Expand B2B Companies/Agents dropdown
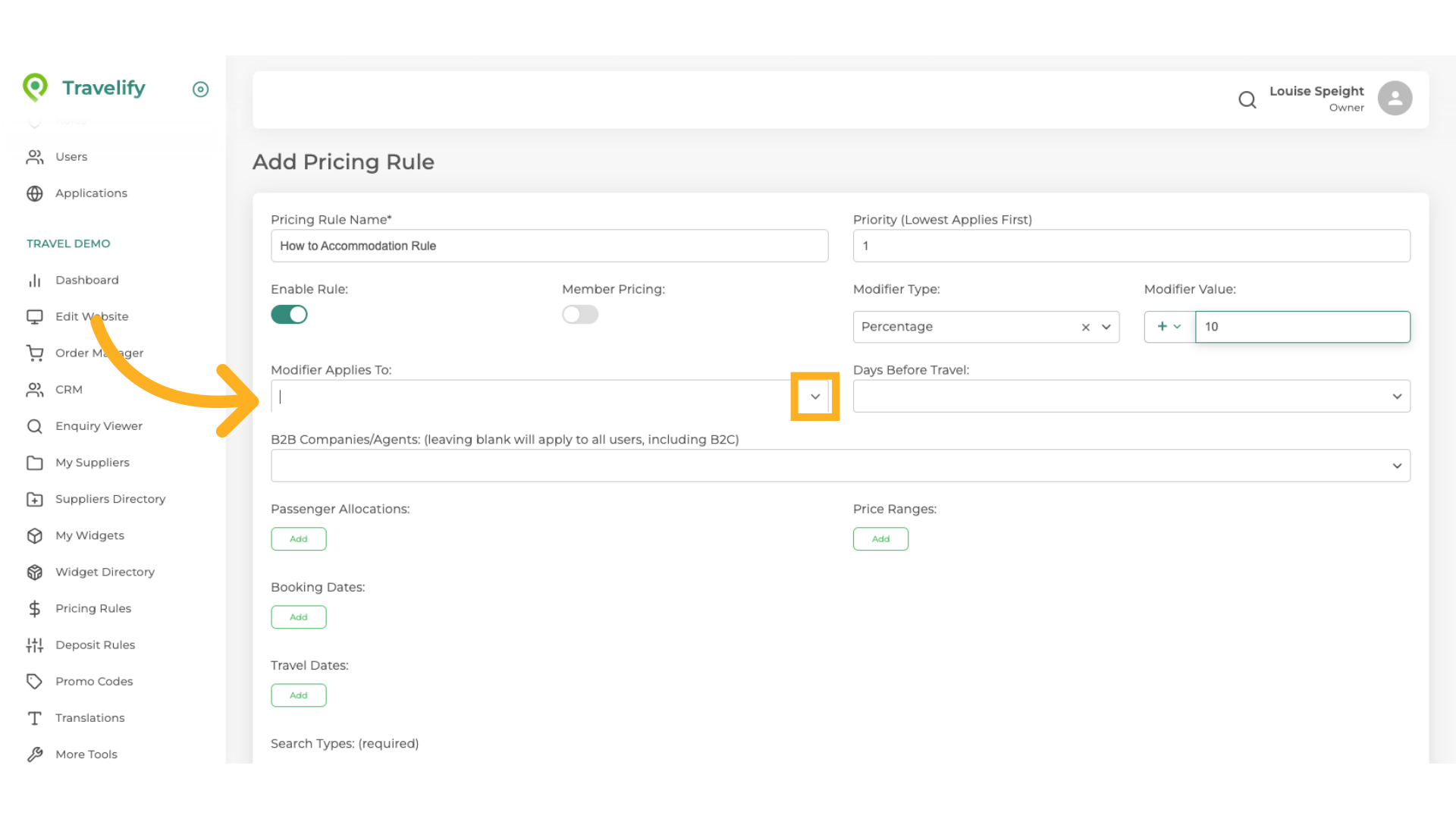The width and height of the screenshot is (1456, 819). coord(1396,466)
